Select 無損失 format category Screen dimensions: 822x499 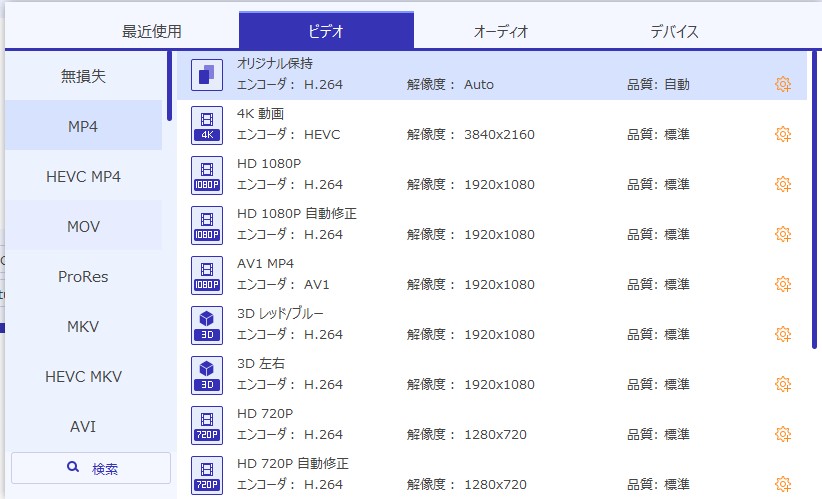tap(83, 76)
